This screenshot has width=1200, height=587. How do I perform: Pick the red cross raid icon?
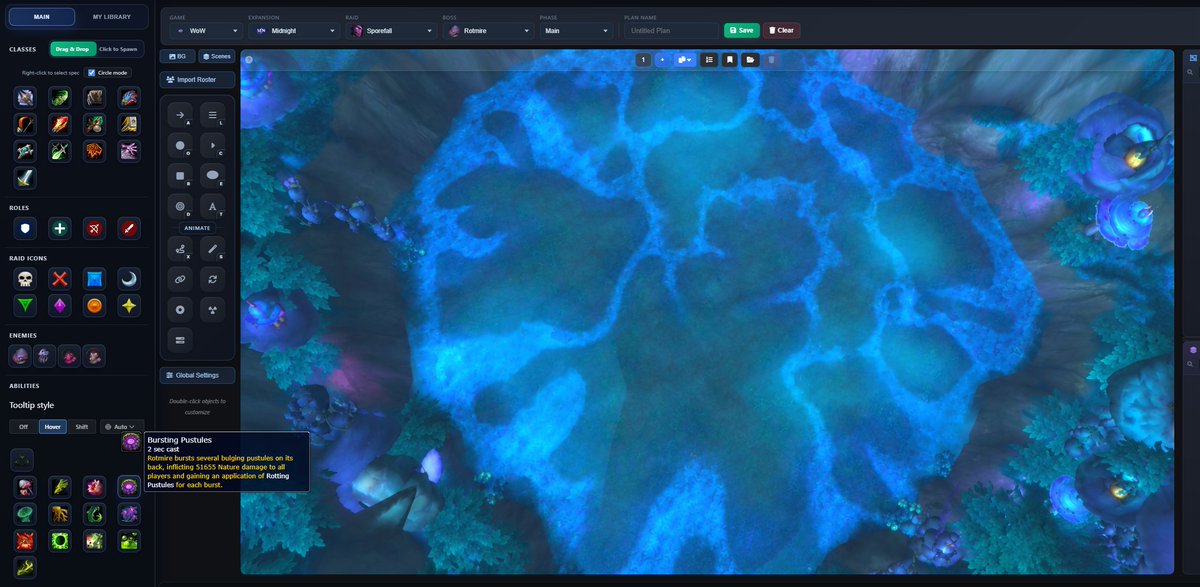[x=60, y=279]
